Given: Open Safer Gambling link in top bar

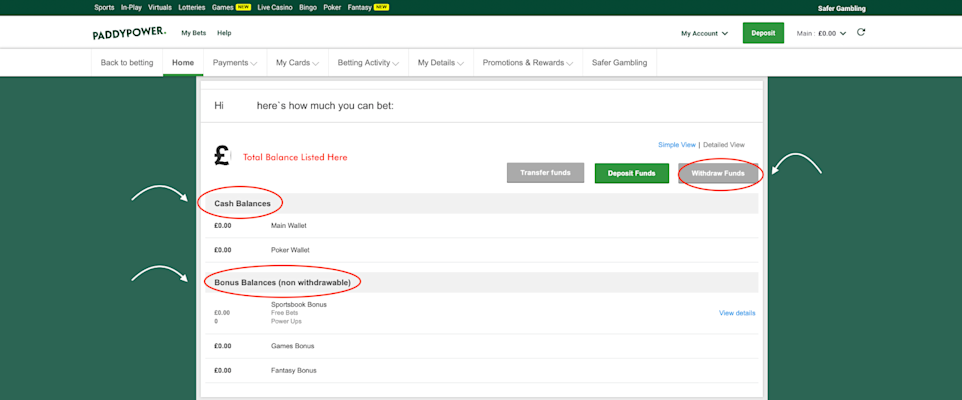Looking at the screenshot, I should point(842,9).
